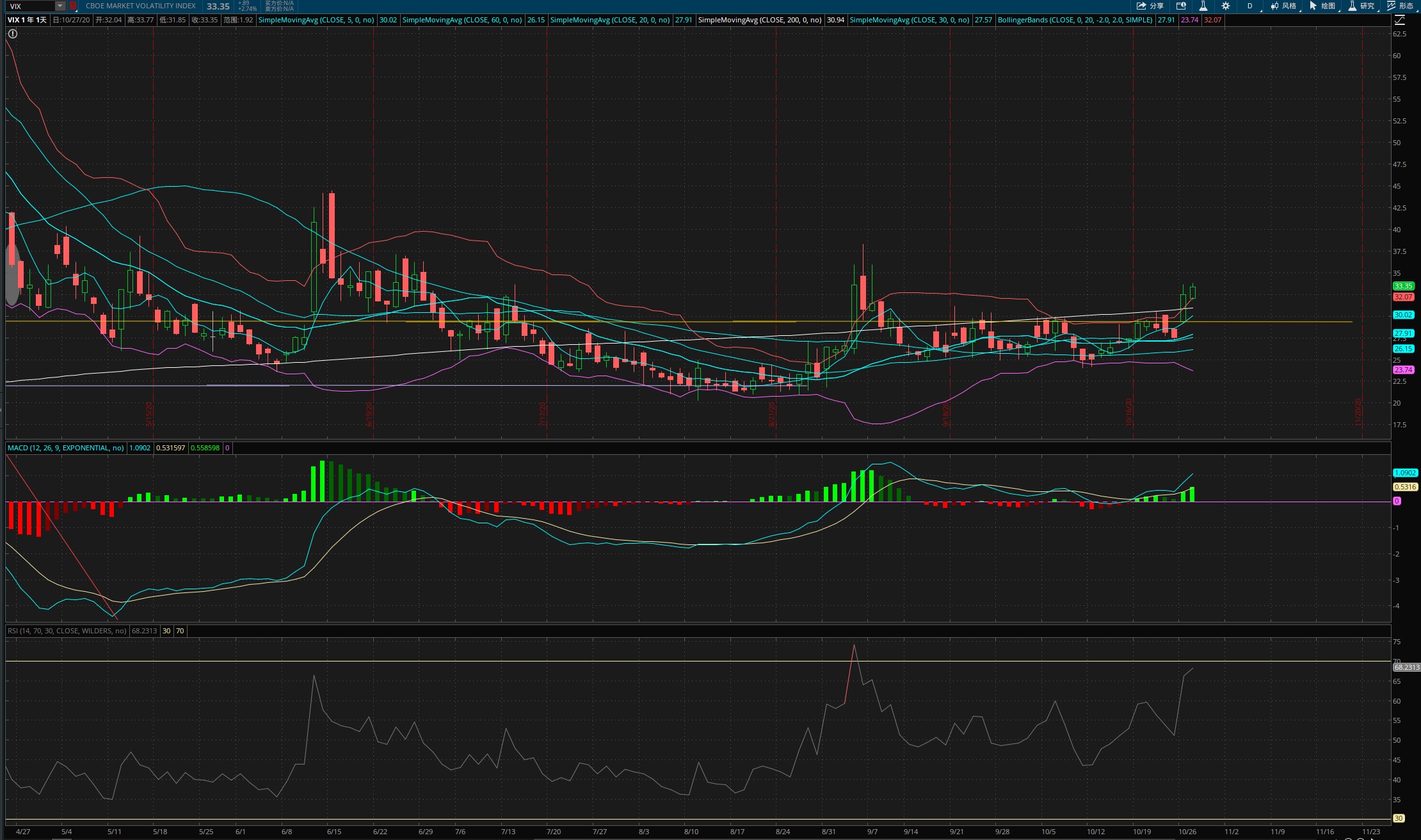Expand the VIX symbol dropdown arrow
Screen dimensions: 1421x840
point(60,6)
